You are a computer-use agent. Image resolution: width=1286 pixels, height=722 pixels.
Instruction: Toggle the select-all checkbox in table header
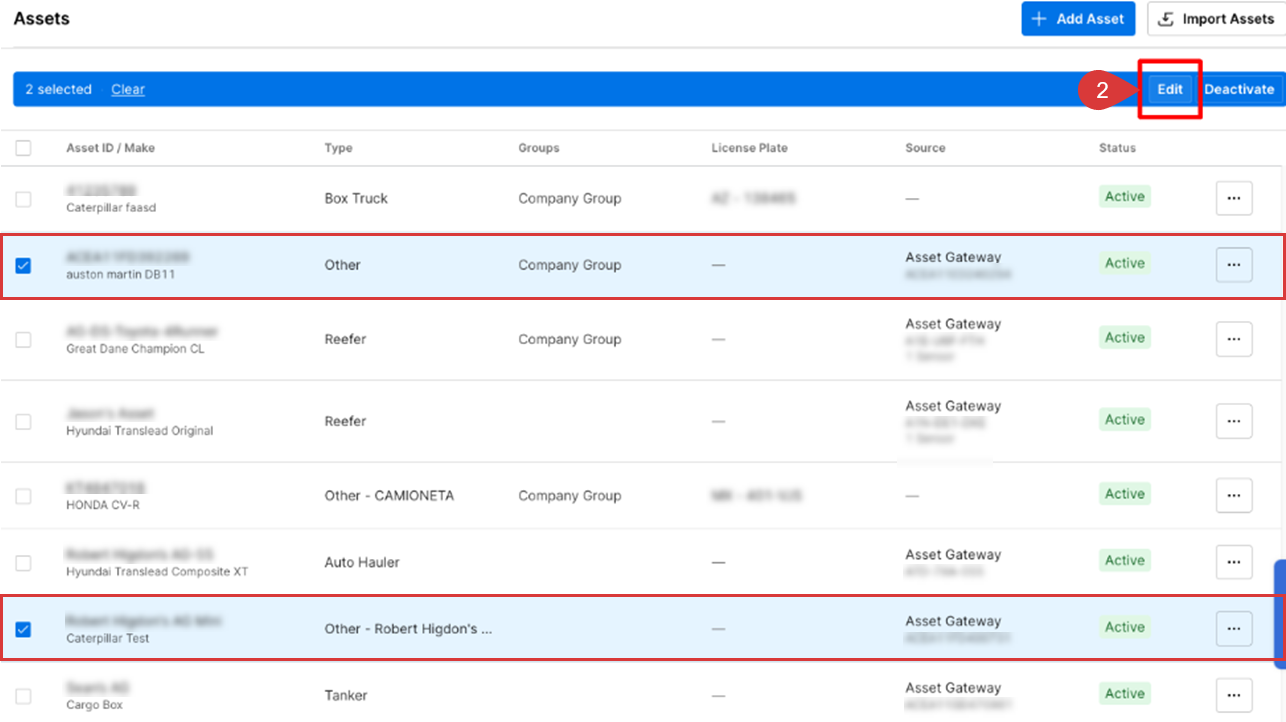point(23,148)
